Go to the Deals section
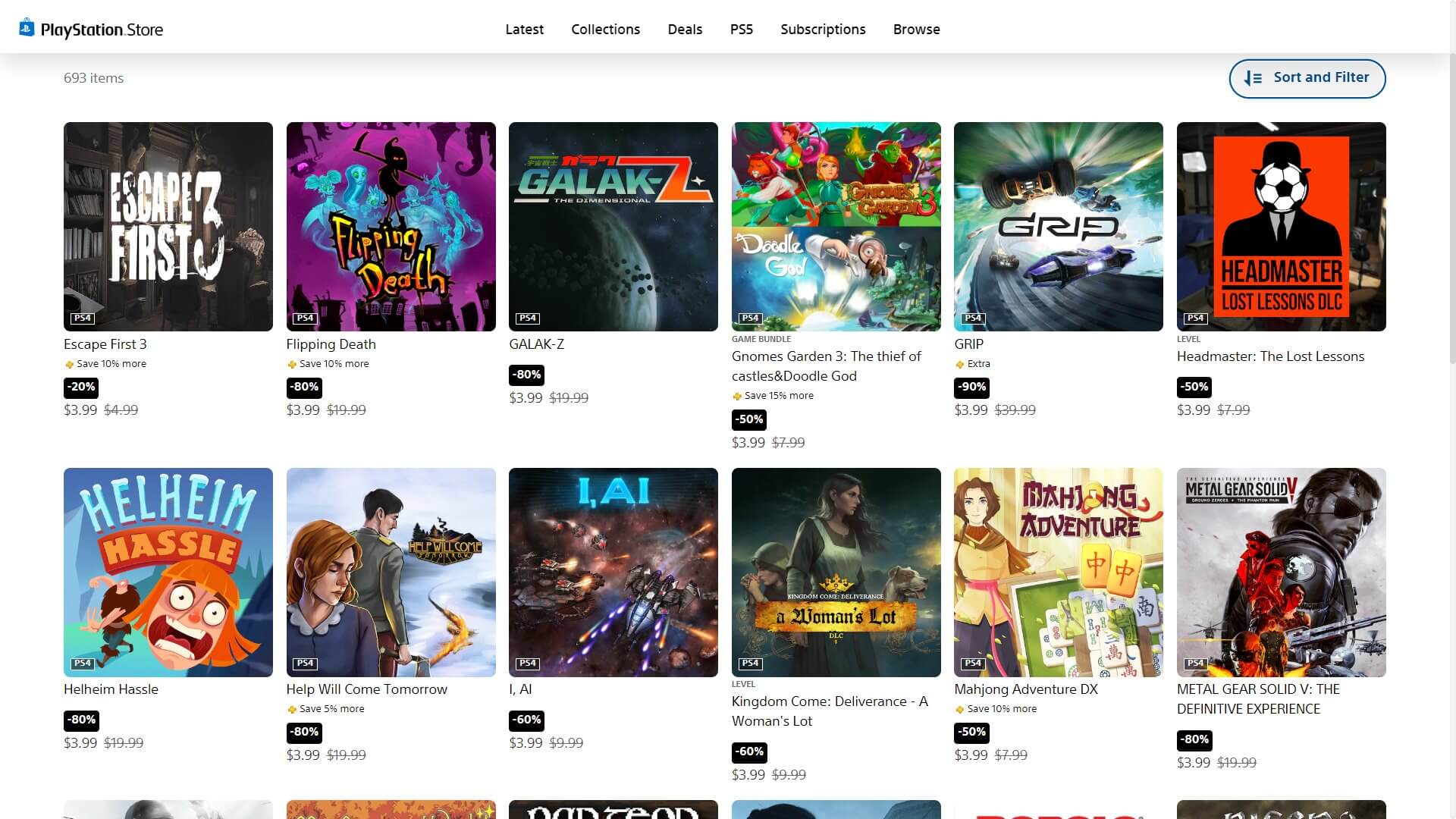 click(x=685, y=30)
